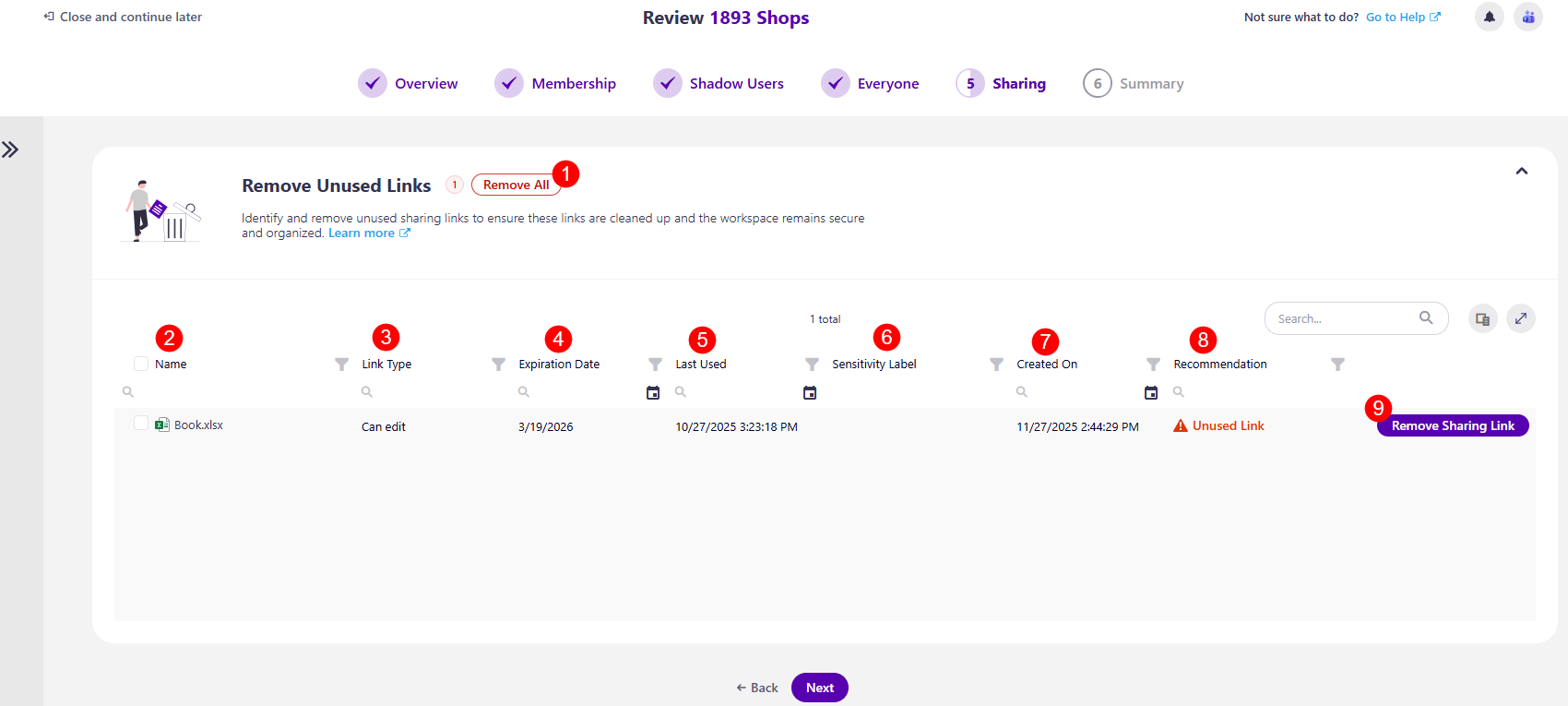The width and height of the screenshot is (1568, 706).
Task: Open the Go to Help link
Action: click(1403, 17)
